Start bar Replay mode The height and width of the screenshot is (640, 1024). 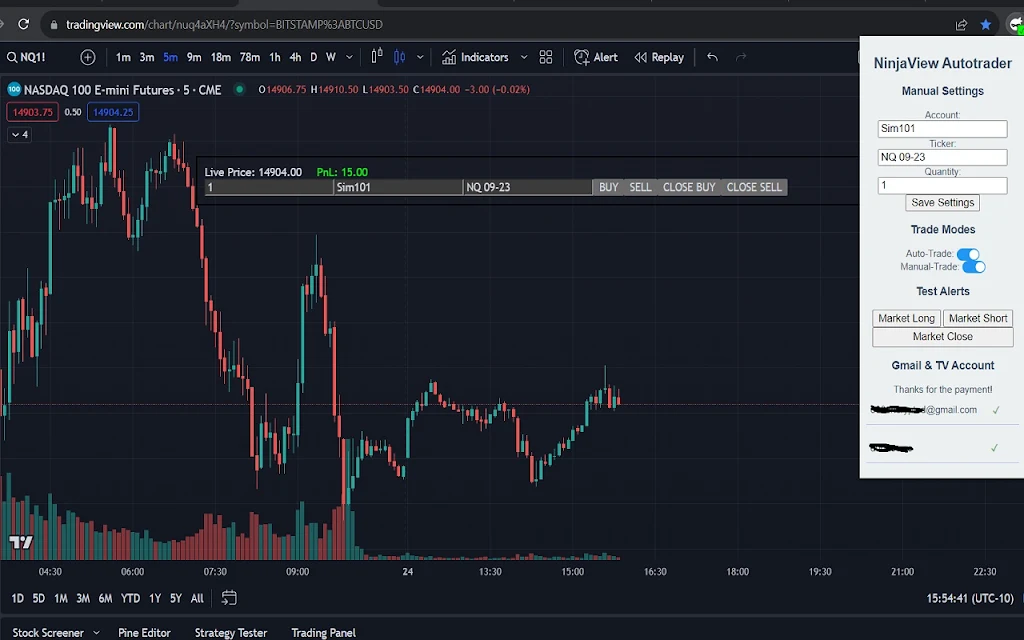(659, 57)
